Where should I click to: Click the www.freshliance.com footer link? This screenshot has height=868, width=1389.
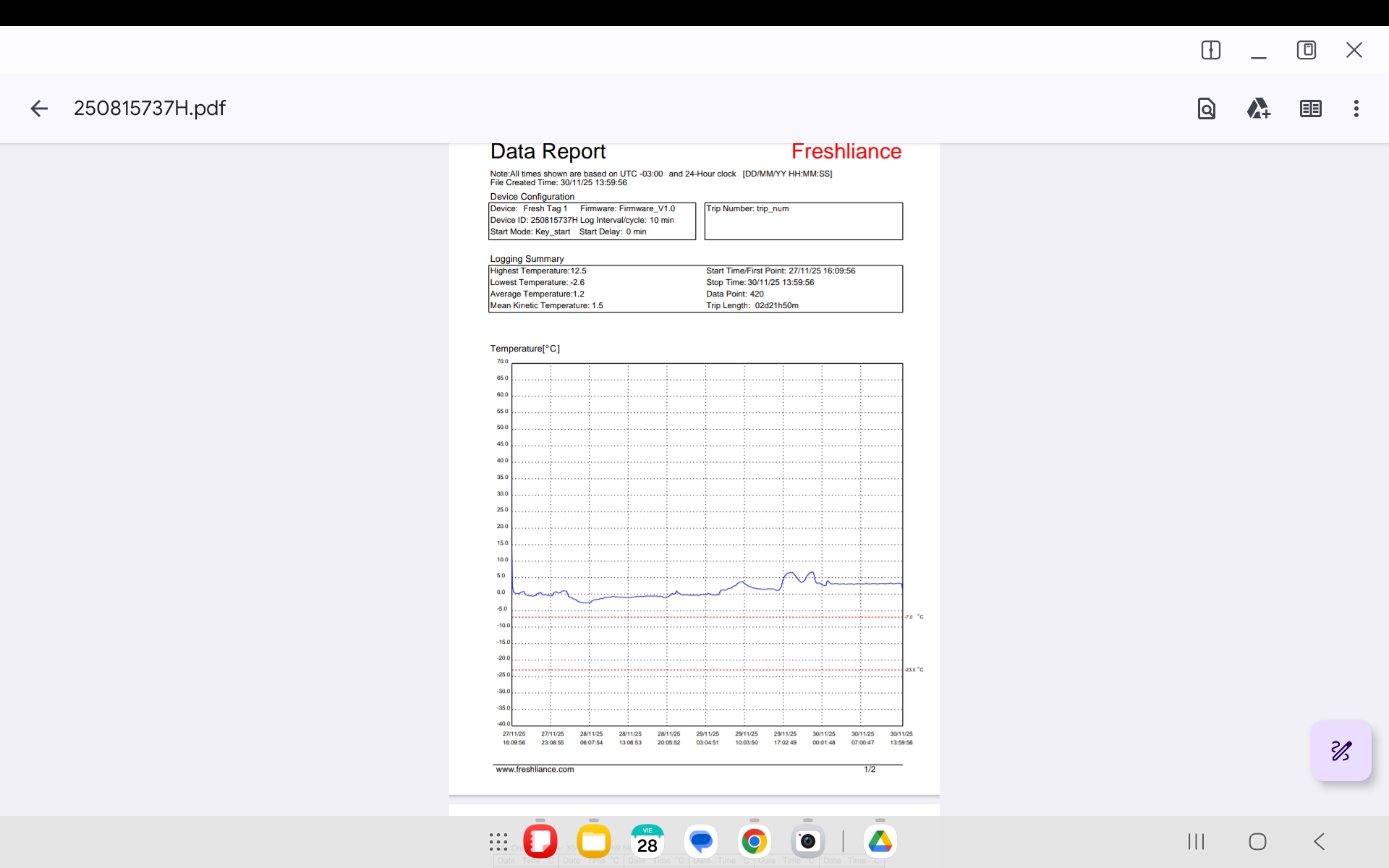535,770
